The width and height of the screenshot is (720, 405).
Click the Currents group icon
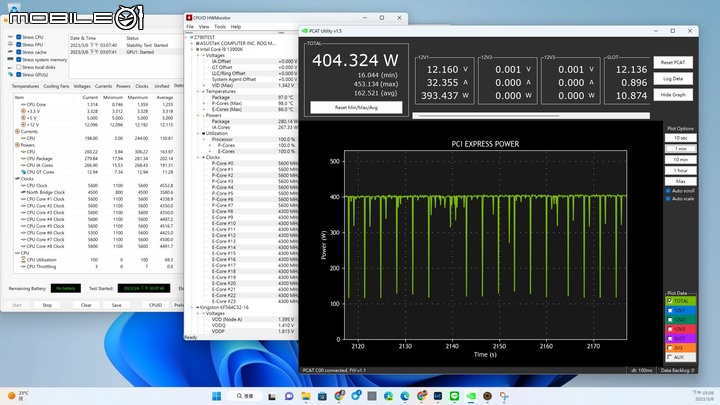click(x=17, y=131)
